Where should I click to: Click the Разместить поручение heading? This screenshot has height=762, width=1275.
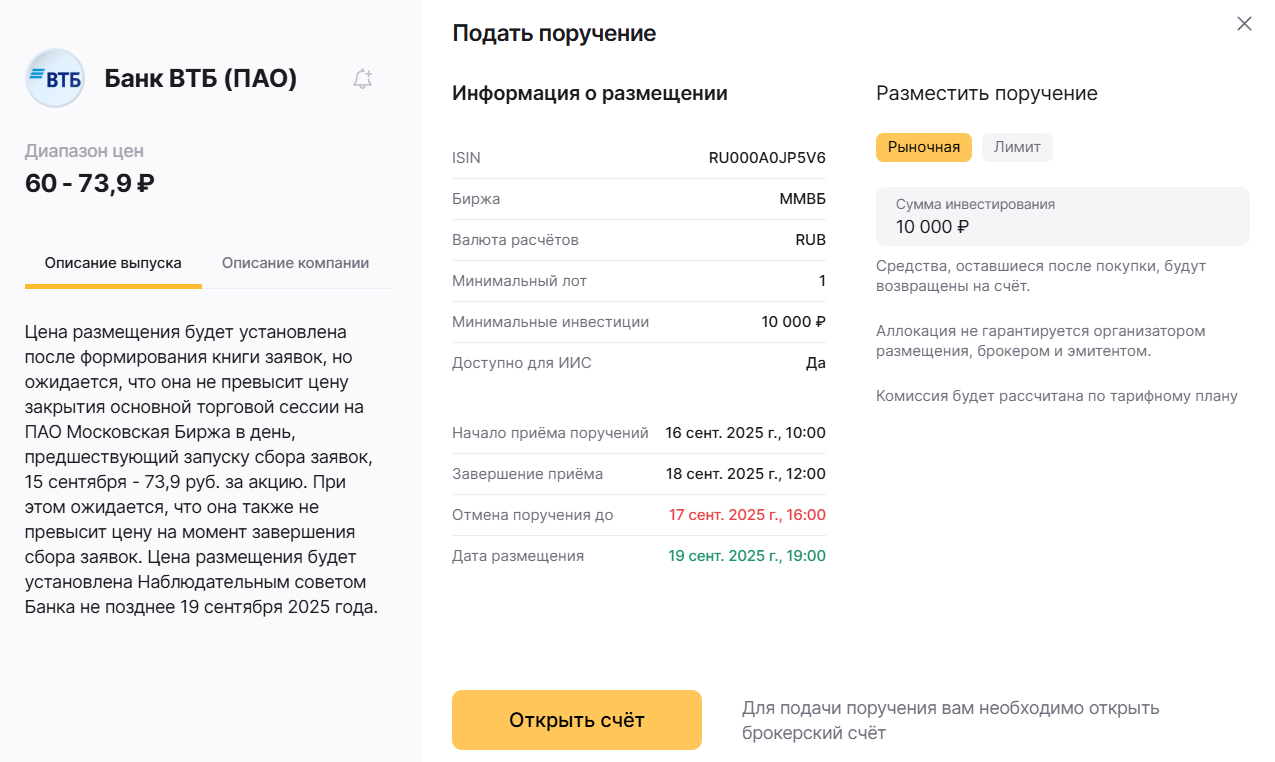coord(986,93)
